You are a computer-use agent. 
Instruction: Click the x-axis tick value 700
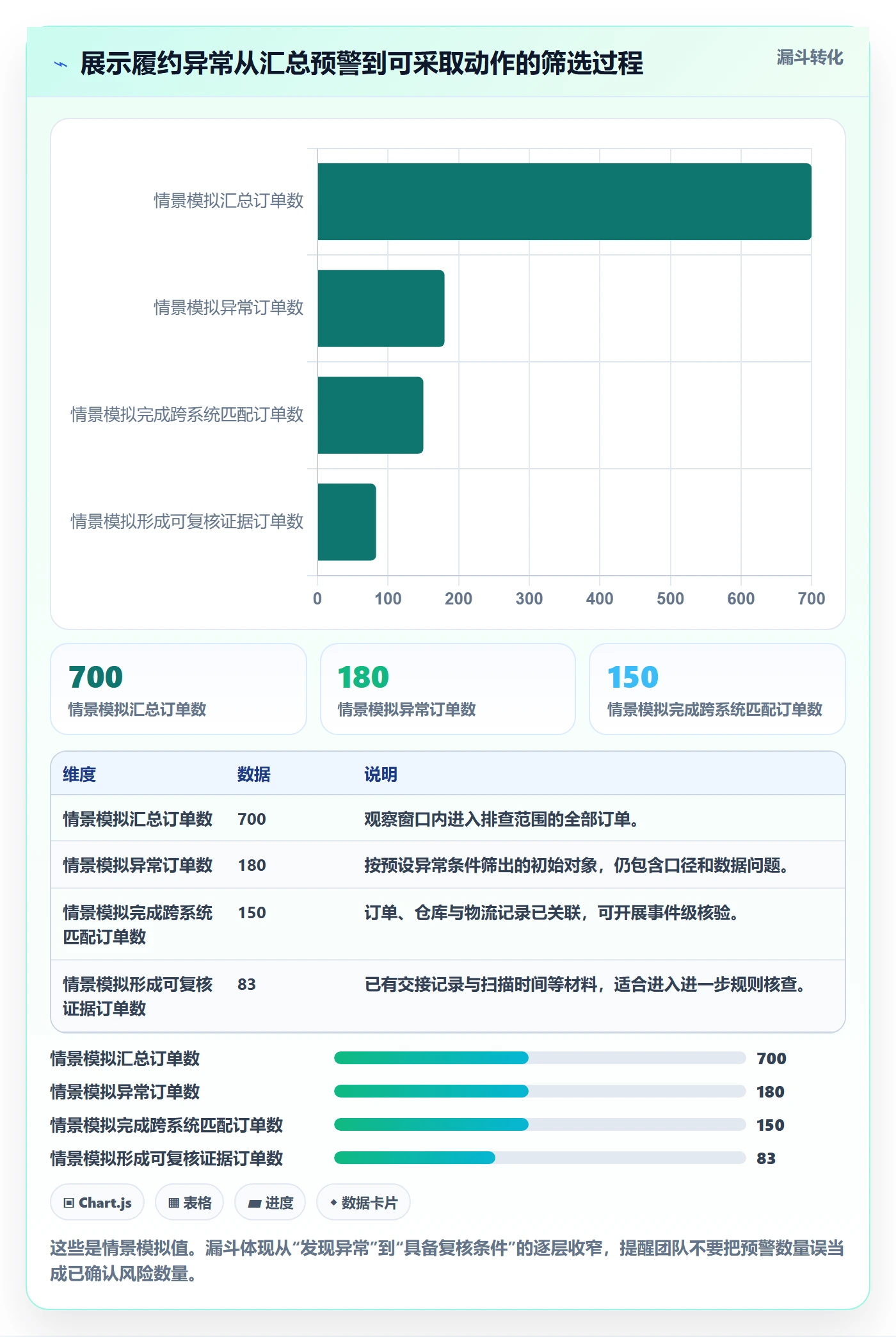point(811,599)
